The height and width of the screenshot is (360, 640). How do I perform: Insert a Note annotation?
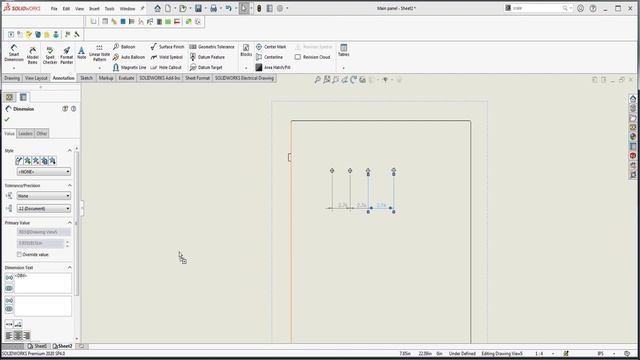click(x=82, y=53)
